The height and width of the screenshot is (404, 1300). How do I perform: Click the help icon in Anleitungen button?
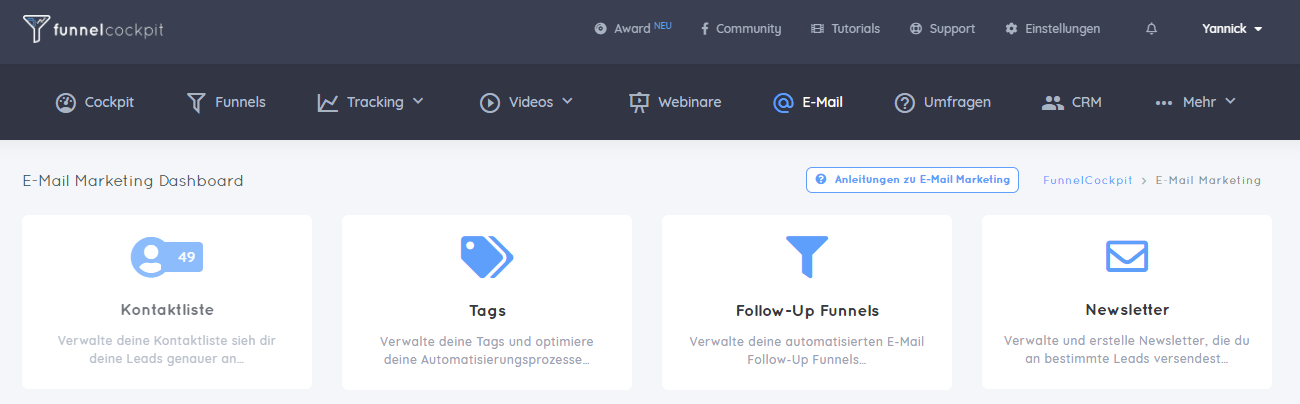[821, 180]
